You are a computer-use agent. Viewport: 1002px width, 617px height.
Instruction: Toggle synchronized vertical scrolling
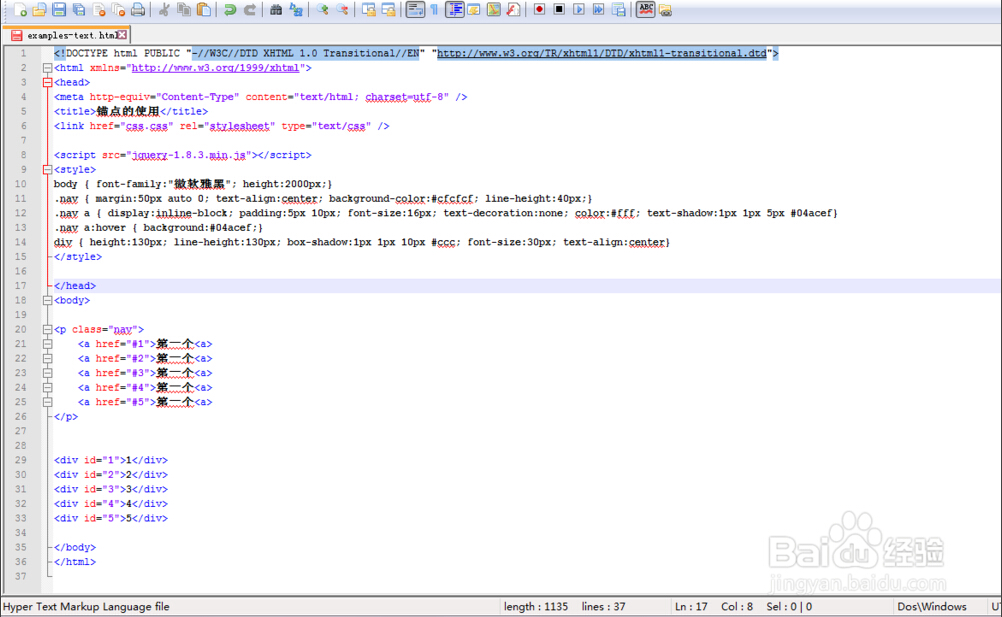point(369,10)
